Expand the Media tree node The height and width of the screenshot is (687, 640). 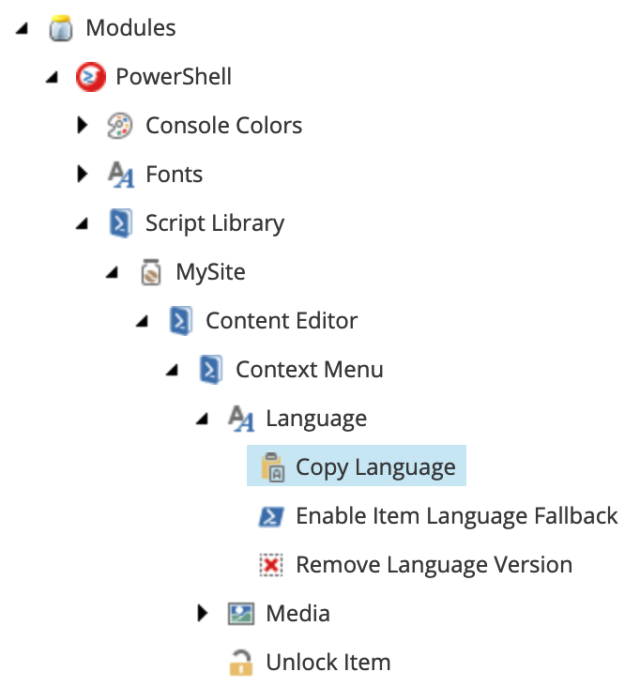pyautogui.click(x=202, y=613)
